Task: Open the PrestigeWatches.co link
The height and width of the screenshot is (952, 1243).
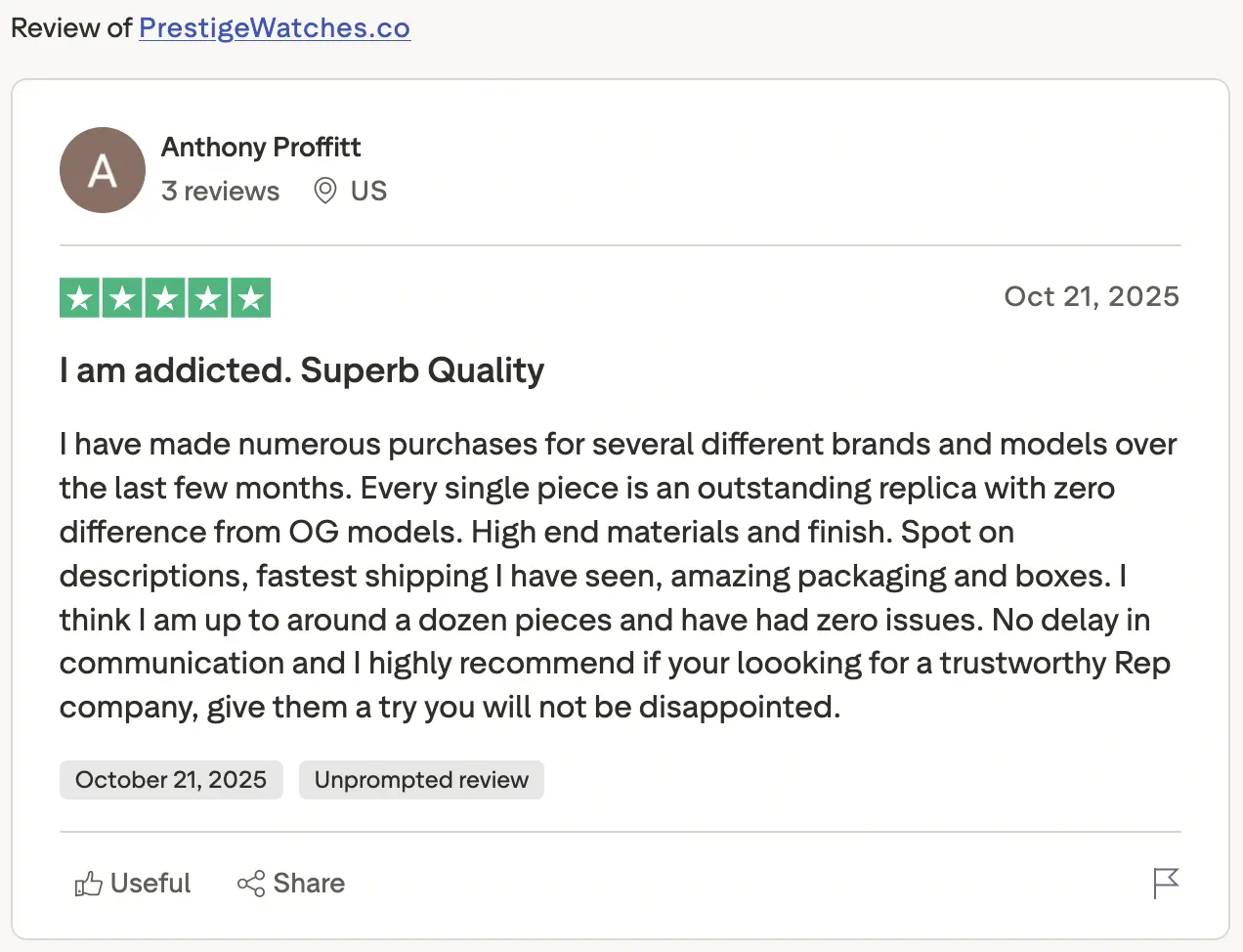Action: (x=275, y=28)
